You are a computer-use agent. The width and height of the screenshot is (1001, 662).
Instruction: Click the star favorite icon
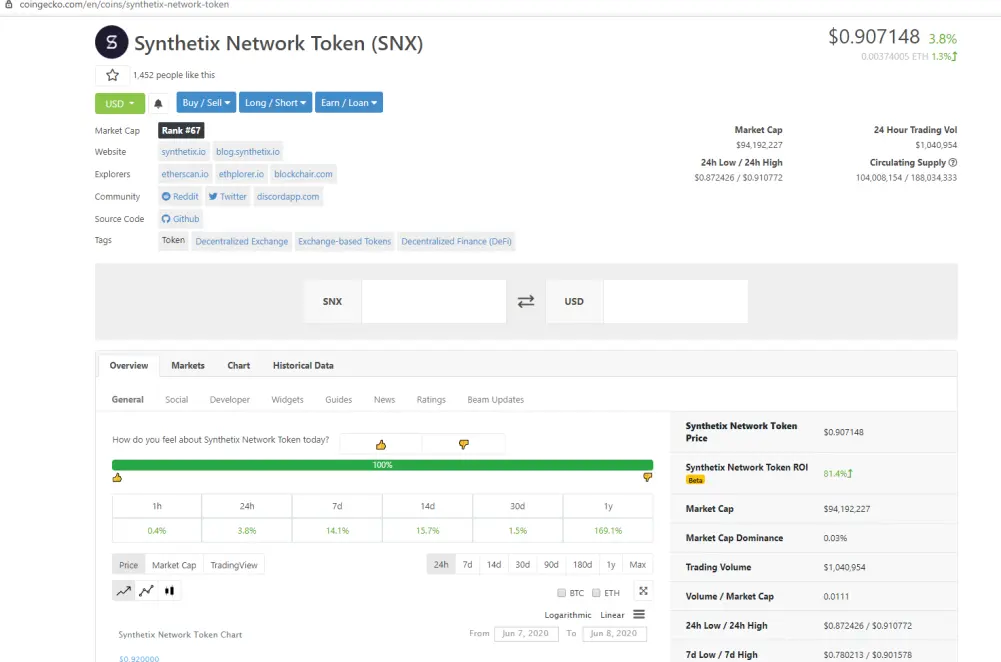[x=112, y=75]
